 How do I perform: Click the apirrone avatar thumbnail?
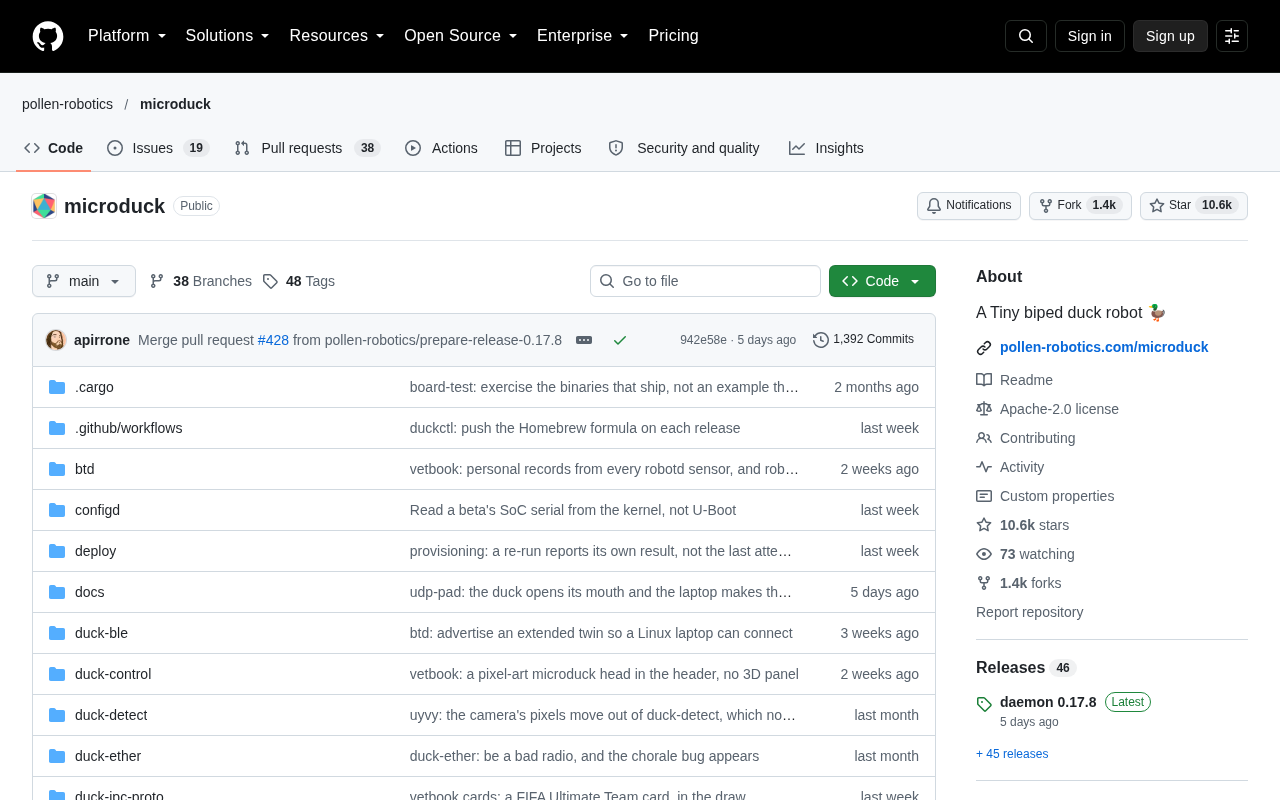(x=56, y=340)
